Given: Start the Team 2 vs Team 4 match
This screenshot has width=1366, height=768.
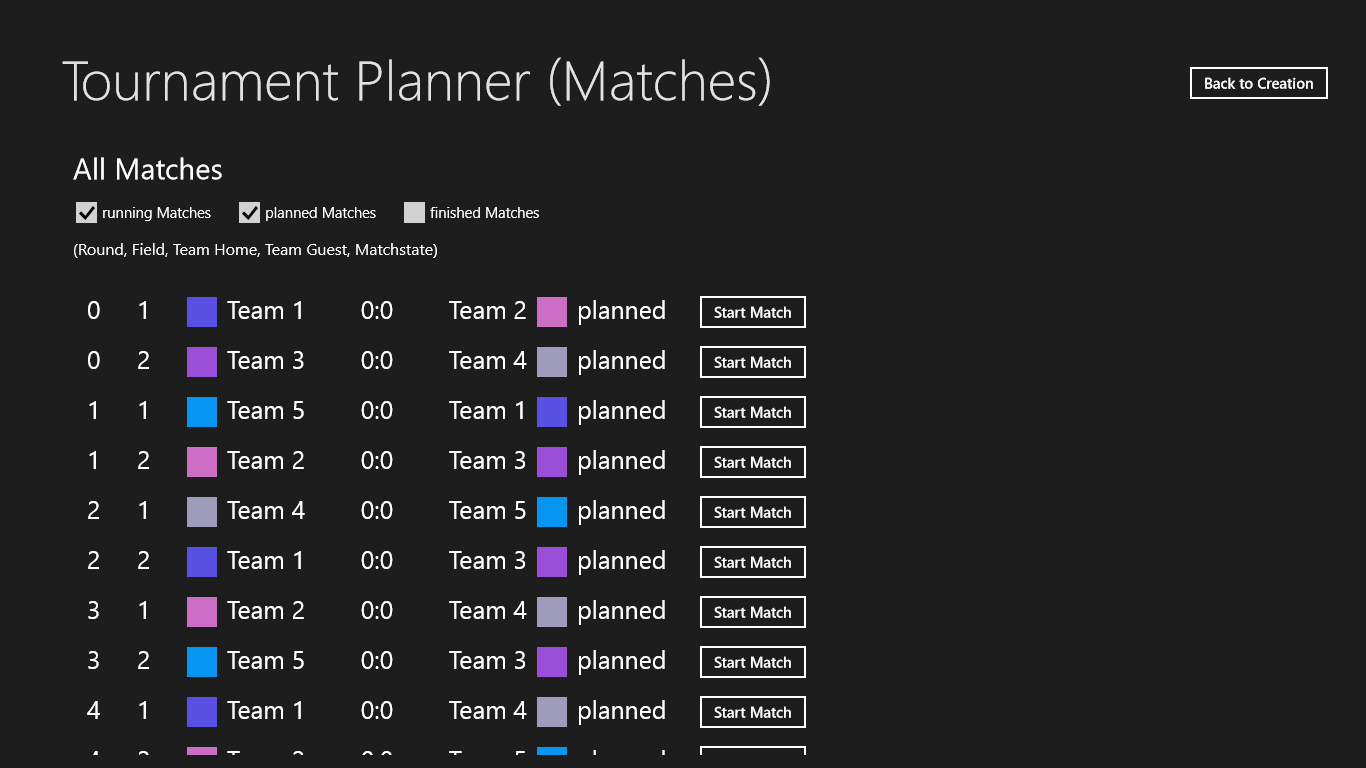Looking at the screenshot, I should click(x=752, y=612).
